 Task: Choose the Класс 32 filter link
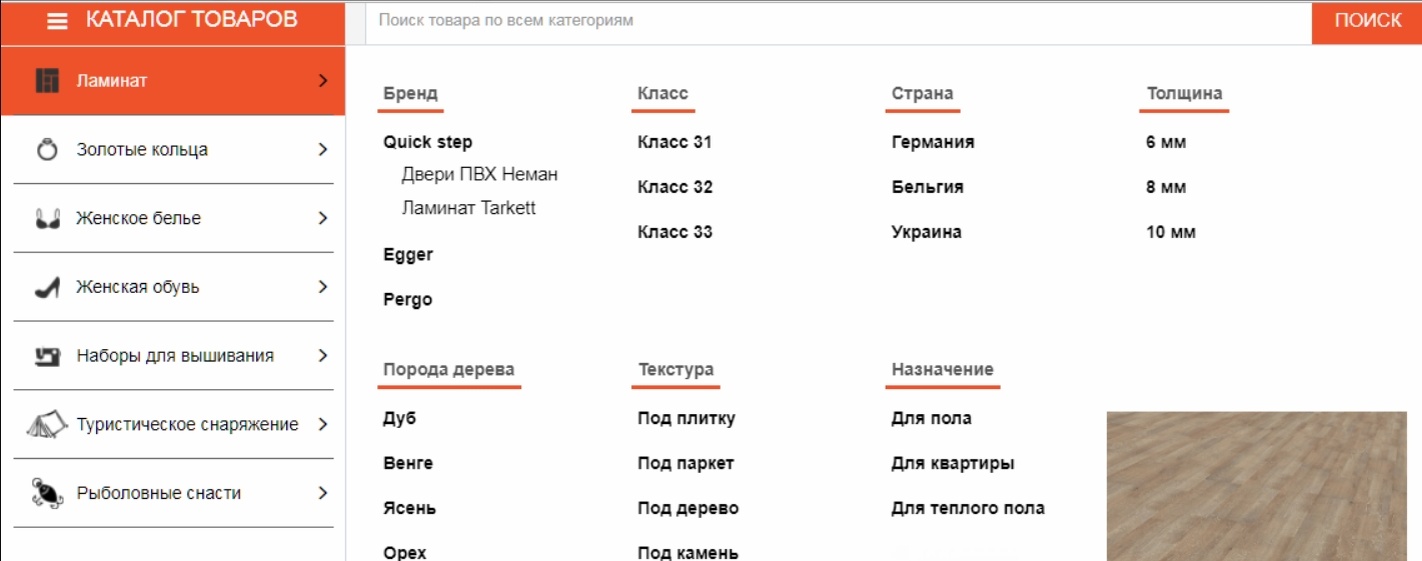coord(674,187)
